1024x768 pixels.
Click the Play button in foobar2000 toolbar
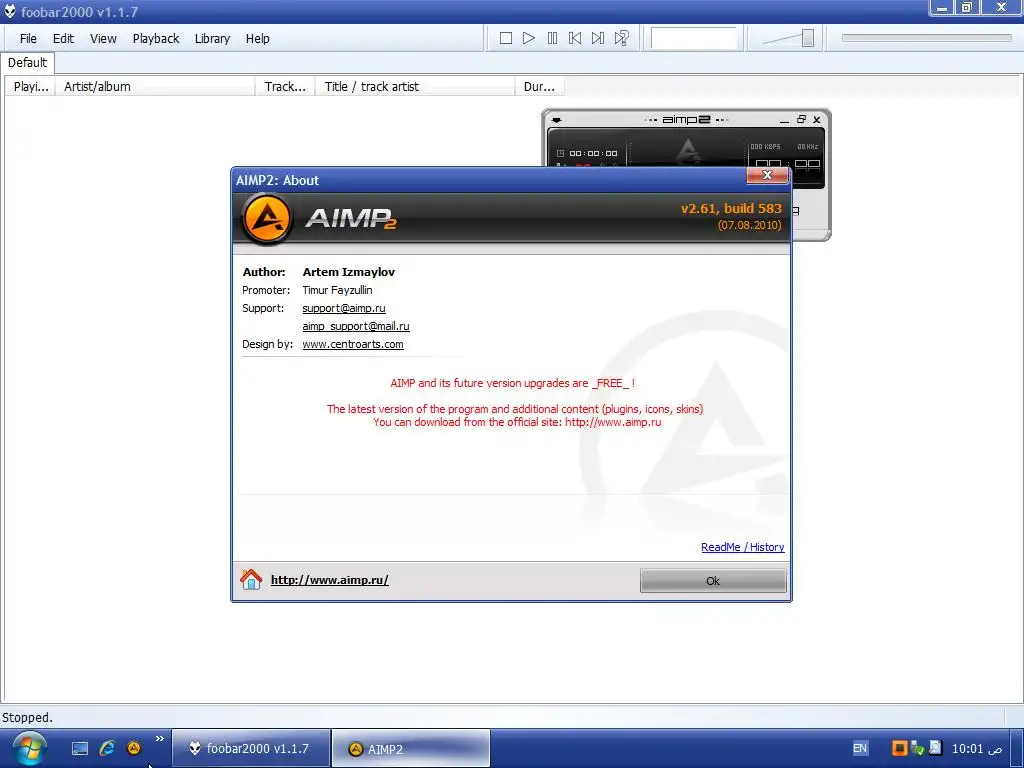tap(529, 39)
